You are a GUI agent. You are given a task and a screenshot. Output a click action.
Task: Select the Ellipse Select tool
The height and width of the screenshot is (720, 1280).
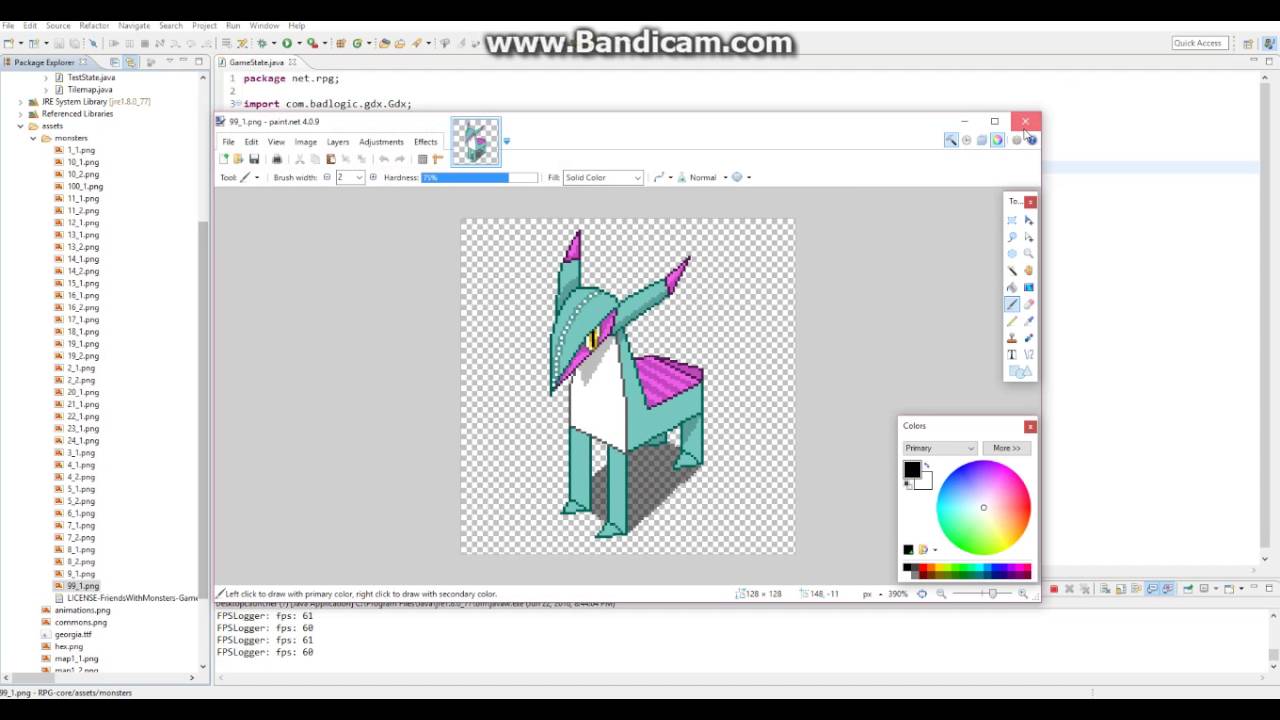1012,254
